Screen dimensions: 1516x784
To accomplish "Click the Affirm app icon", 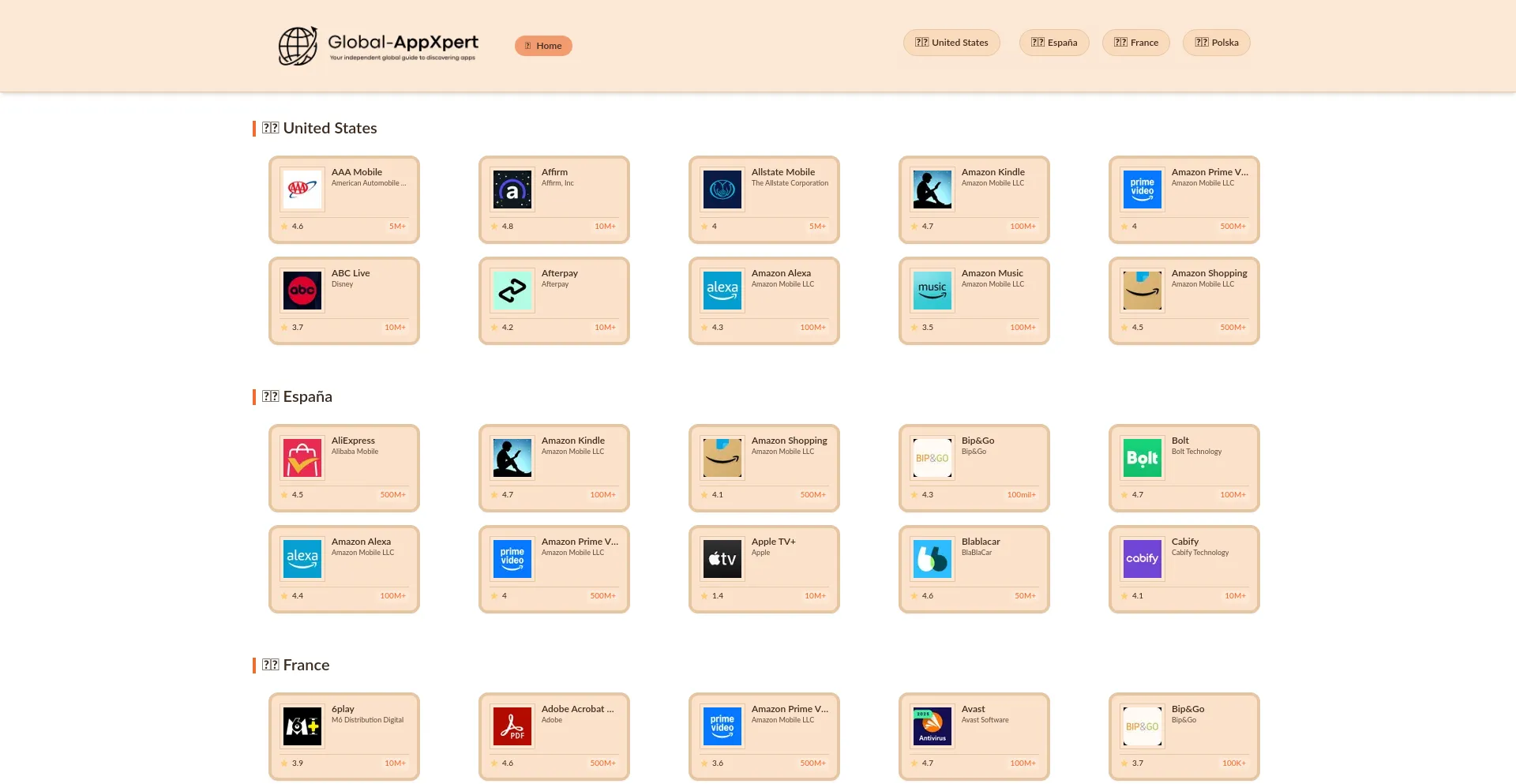I will [512, 189].
